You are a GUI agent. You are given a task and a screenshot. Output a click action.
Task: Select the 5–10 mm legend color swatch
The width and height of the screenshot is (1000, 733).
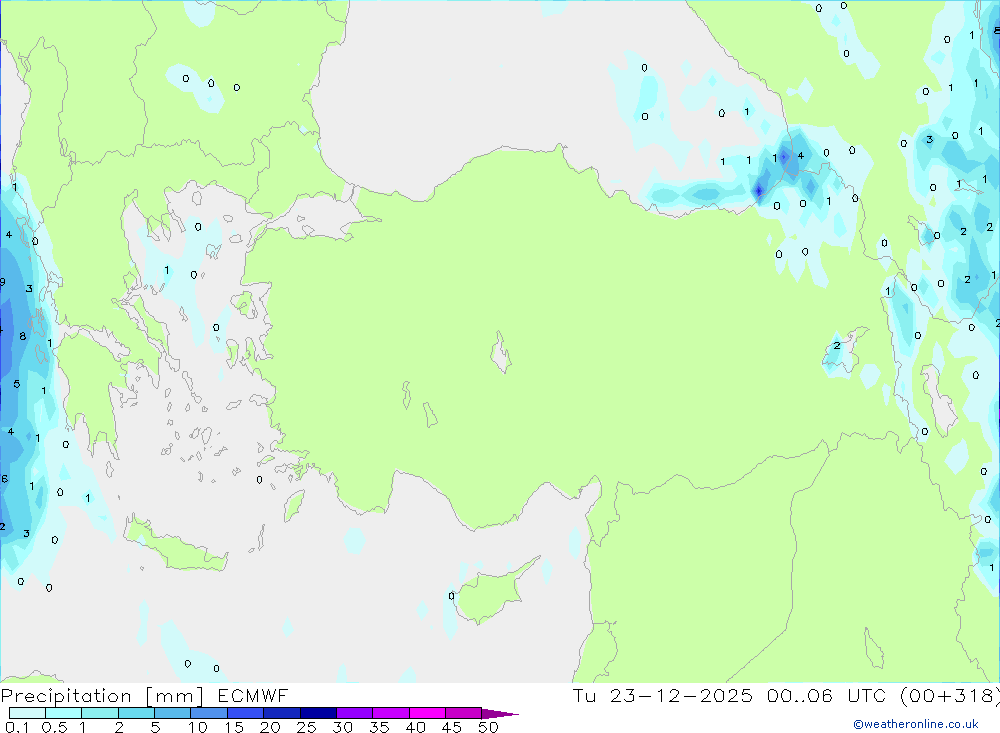click(x=173, y=713)
